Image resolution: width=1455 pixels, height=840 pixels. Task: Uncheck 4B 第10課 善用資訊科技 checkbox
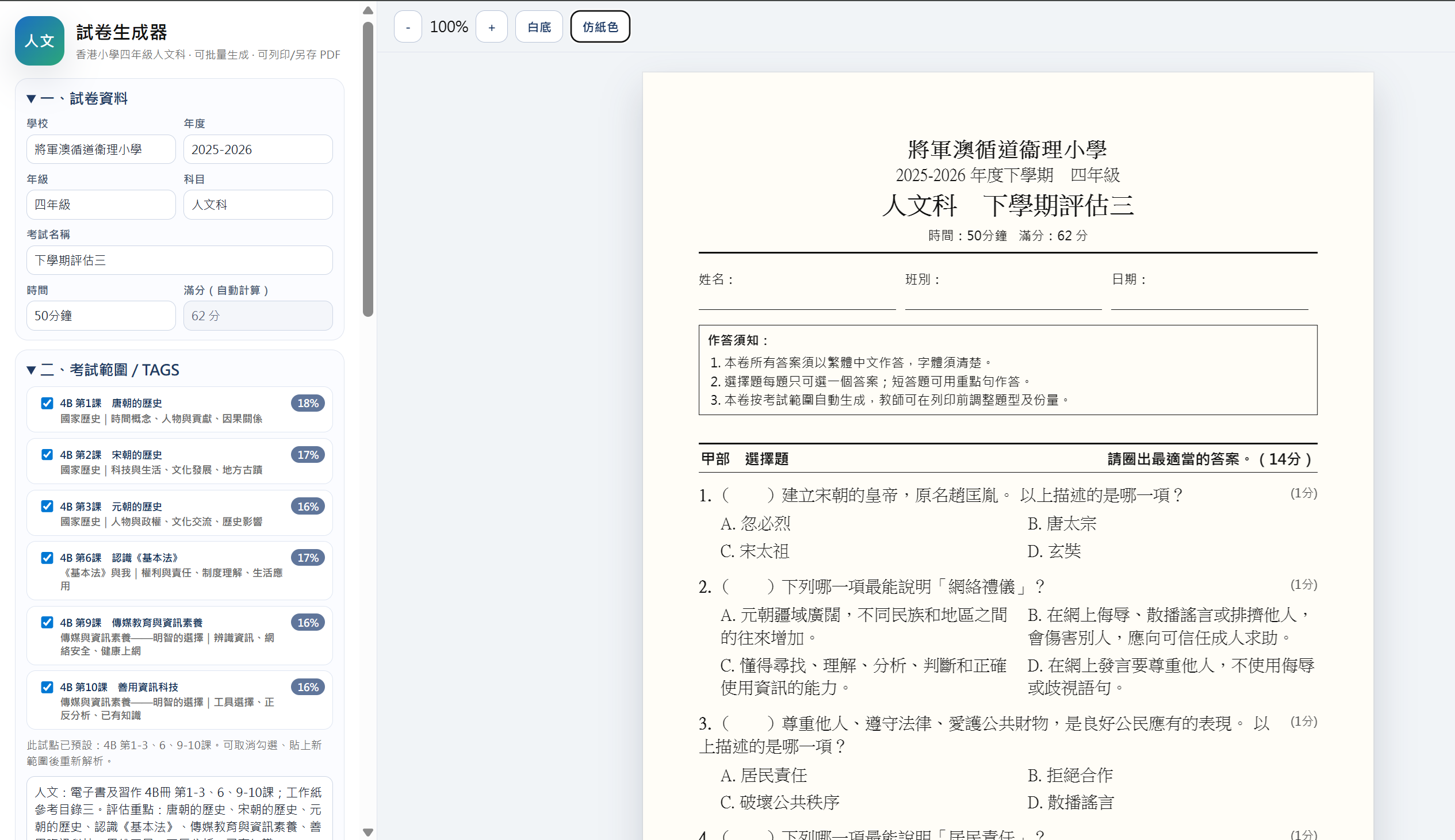point(47,687)
